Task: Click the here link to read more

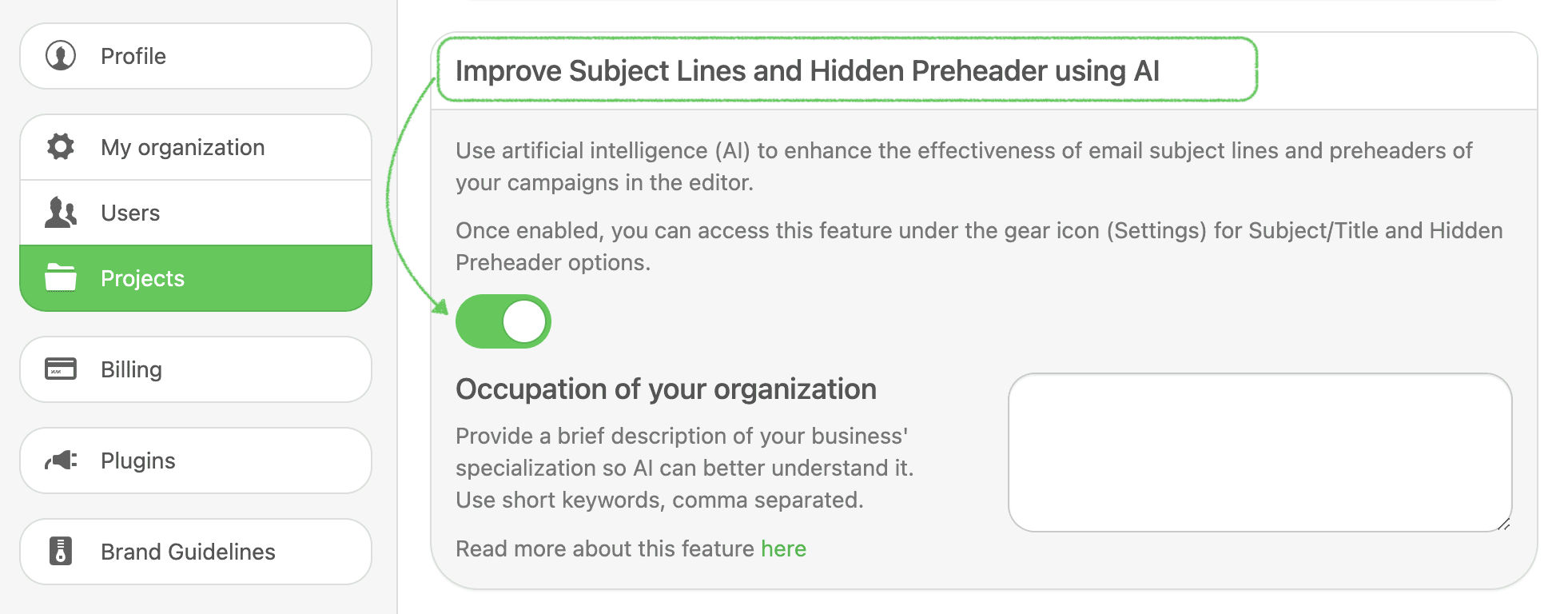Action: [x=783, y=548]
